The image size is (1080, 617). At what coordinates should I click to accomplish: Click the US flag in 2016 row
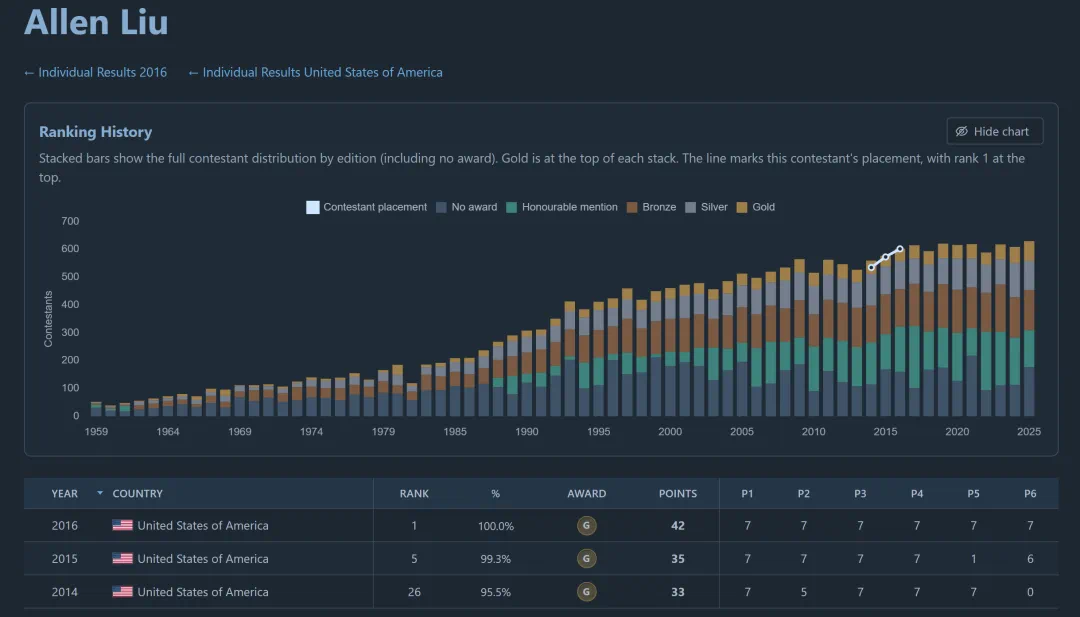pos(123,525)
